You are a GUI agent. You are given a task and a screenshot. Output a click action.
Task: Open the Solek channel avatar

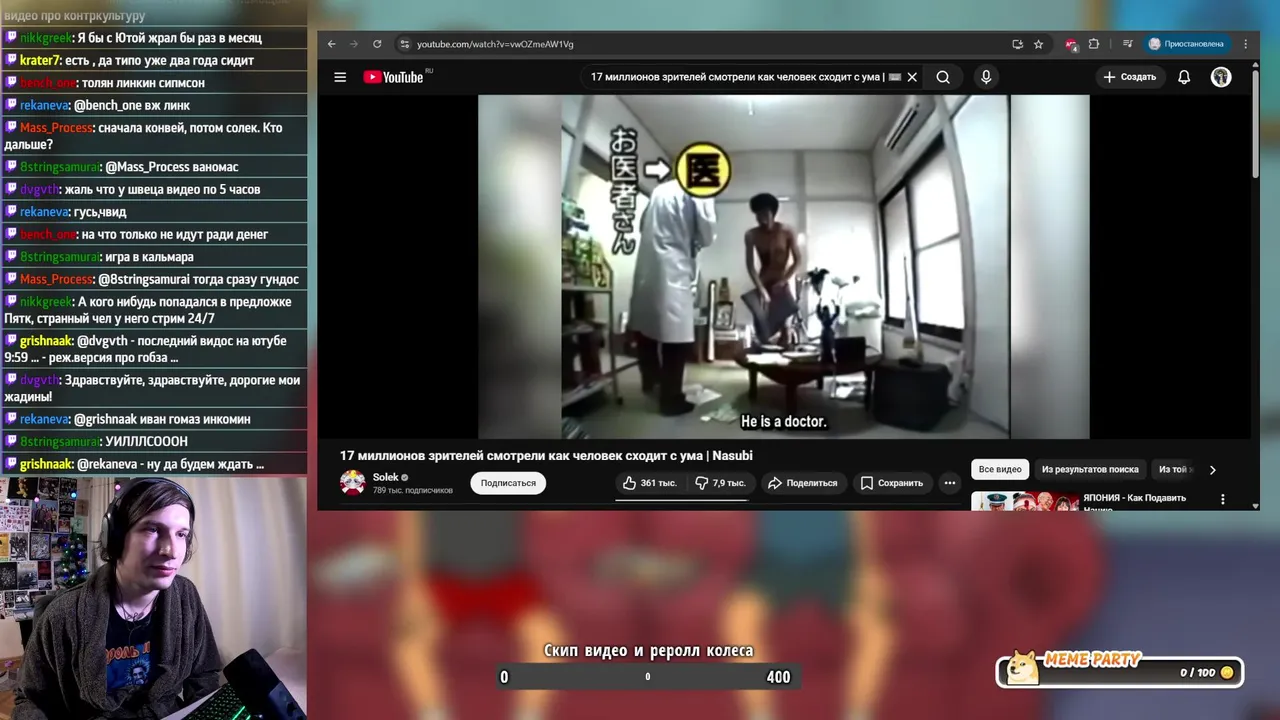pos(352,483)
